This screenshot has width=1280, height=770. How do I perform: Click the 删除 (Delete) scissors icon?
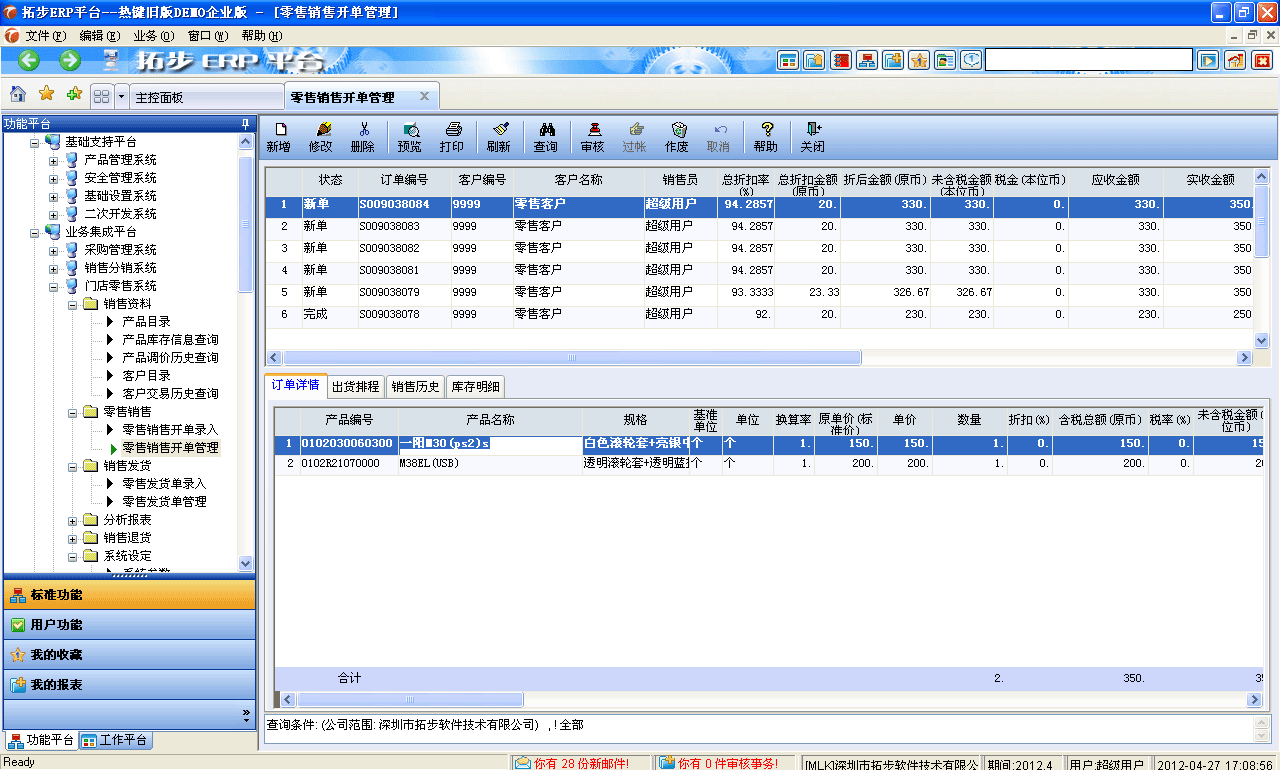(366, 136)
